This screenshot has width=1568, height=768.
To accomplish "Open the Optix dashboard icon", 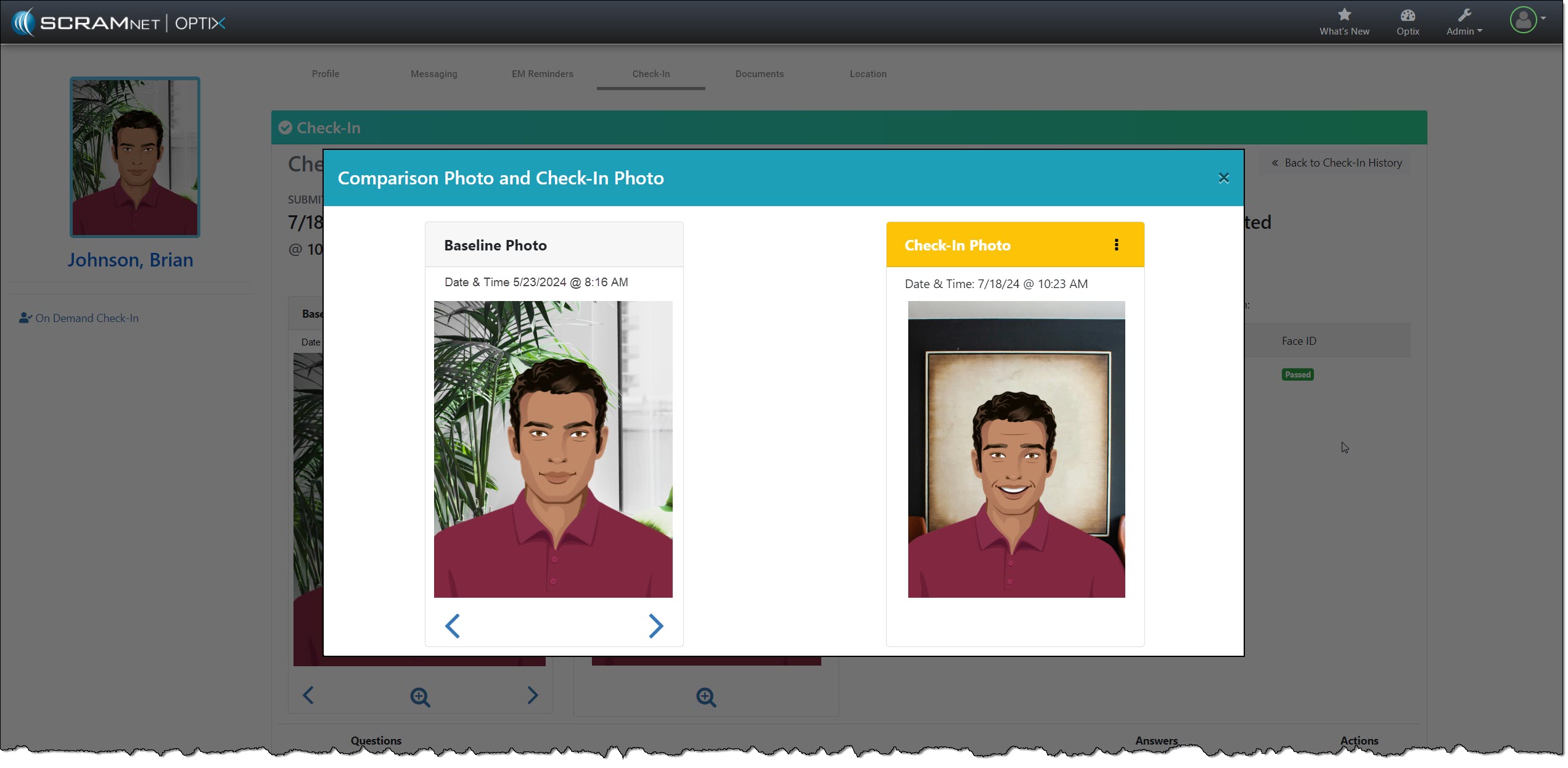I will click(x=1407, y=15).
